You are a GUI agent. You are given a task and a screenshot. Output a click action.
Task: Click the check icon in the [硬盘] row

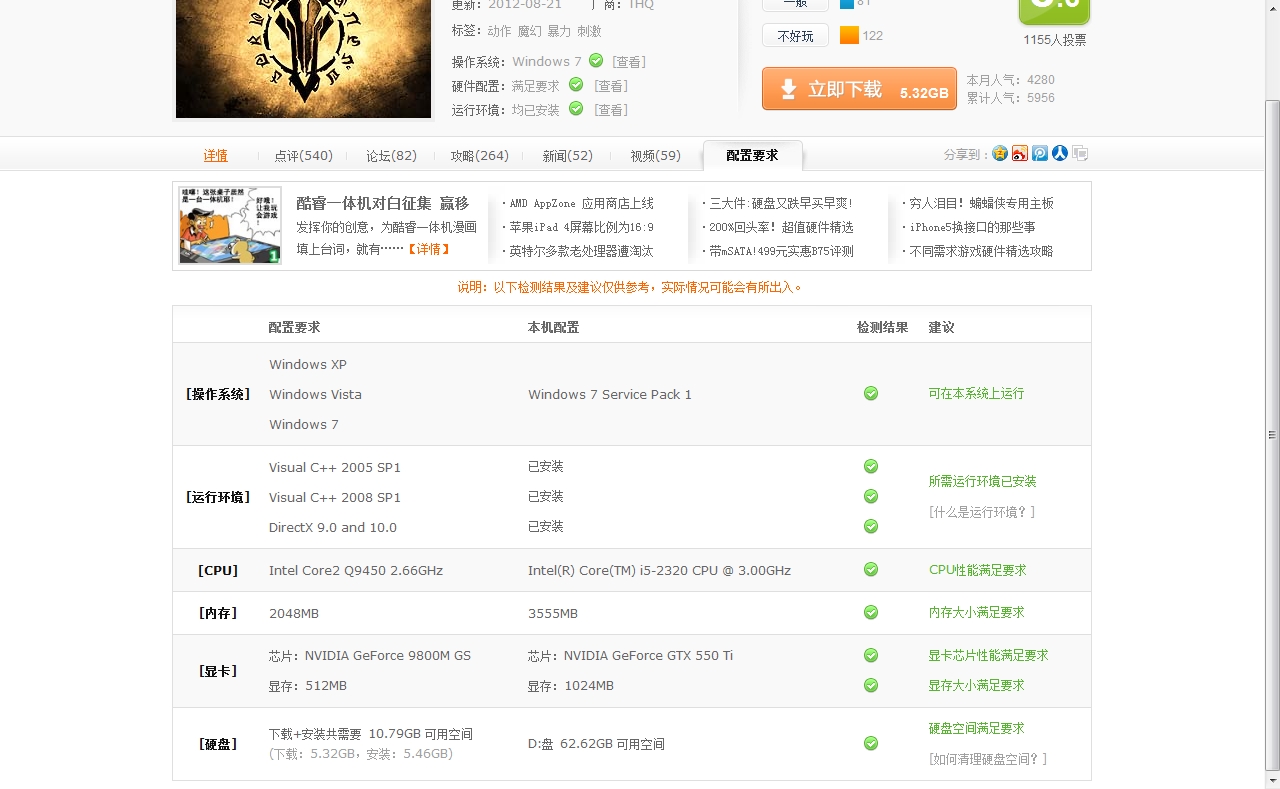pyautogui.click(x=871, y=744)
